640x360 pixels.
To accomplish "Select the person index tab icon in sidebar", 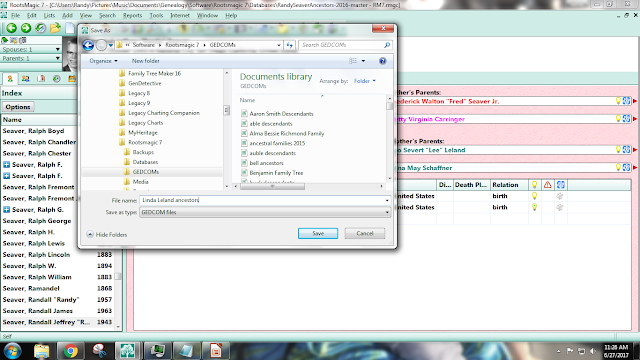I will [10, 79].
